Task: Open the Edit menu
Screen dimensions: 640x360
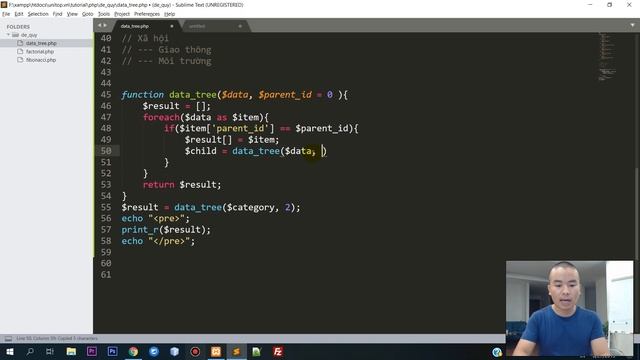Action: pyautogui.click(x=19, y=14)
